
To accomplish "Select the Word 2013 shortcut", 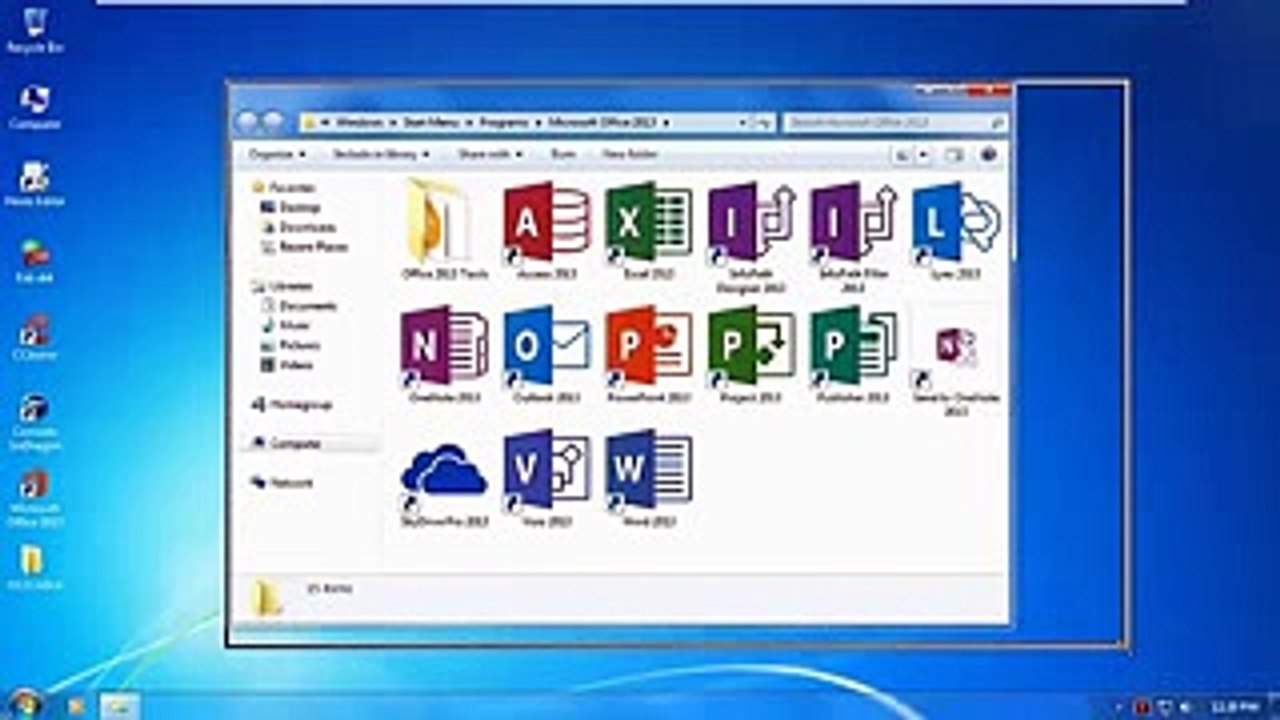I will tap(649, 480).
